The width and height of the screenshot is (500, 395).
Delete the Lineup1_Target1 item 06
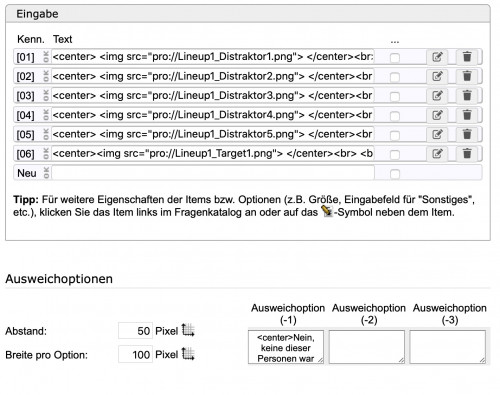tap(467, 154)
